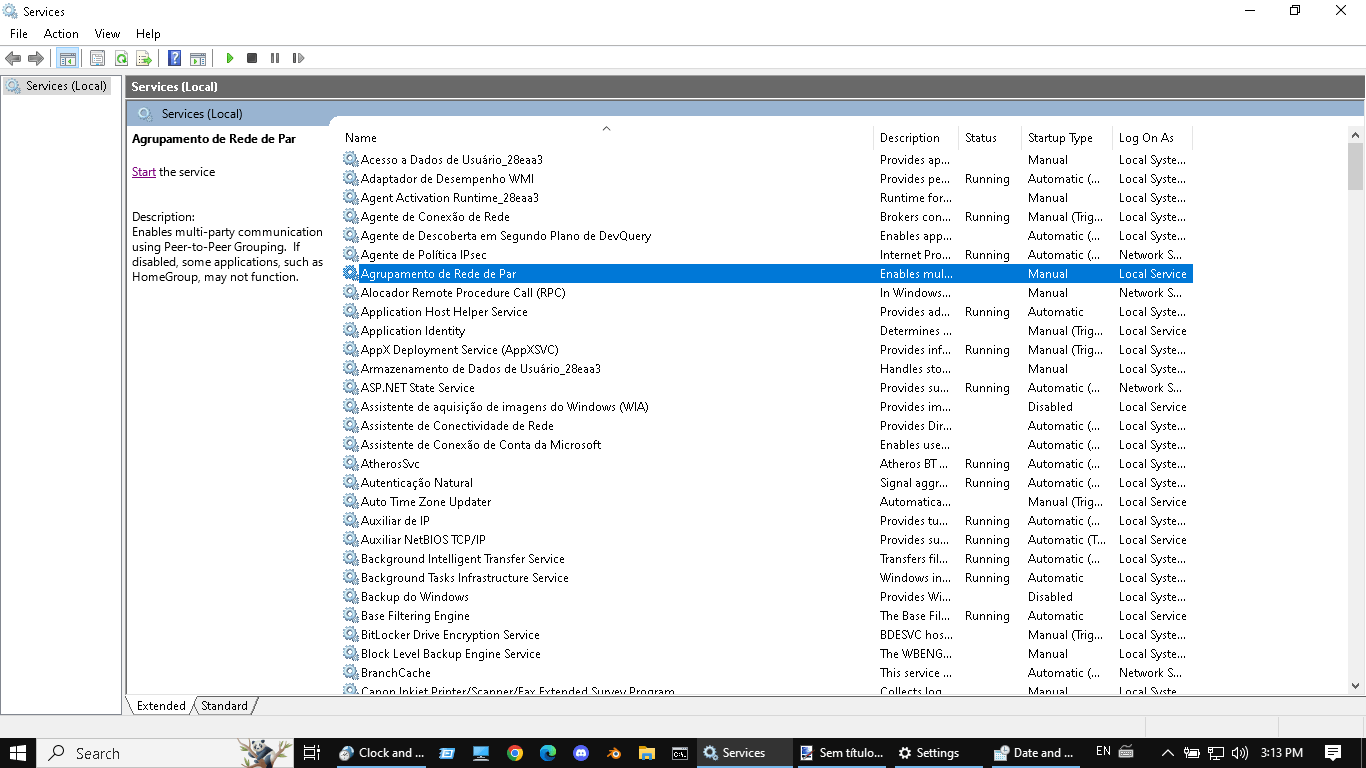Open Discord from taskbar
The width and height of the screenshot is (1366, 768).
pos(581,753)
